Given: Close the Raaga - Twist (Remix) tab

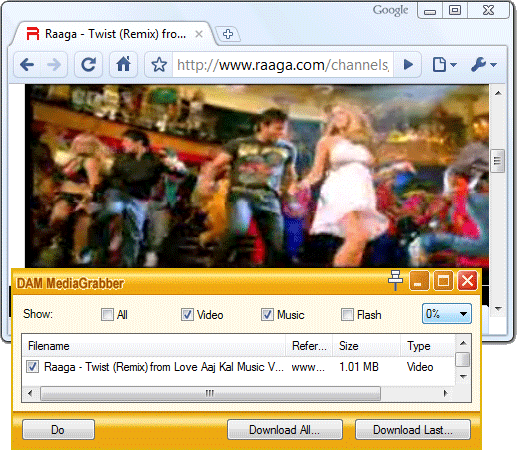Looking at the screenshot, I should coord(199,34).
